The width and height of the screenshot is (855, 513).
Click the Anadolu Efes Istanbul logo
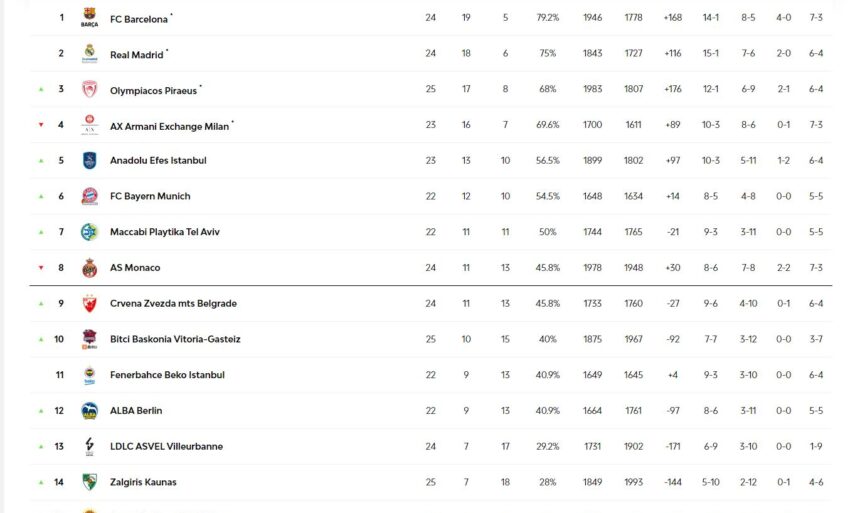click(90, 160)
